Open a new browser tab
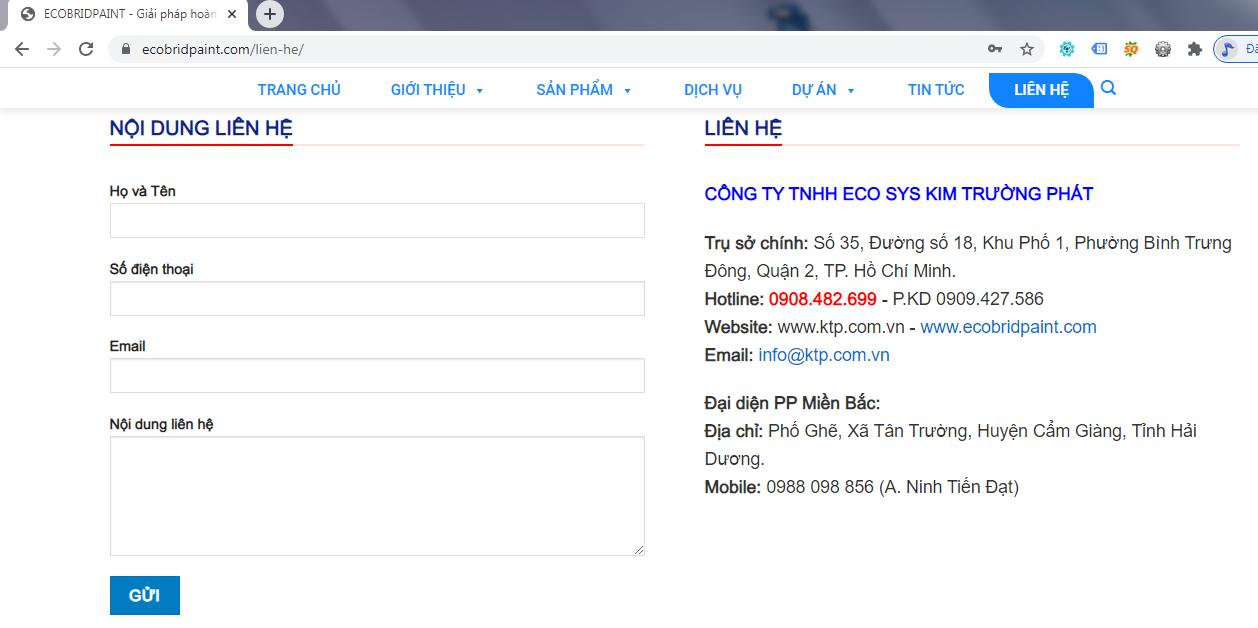This screenshot has width=1258, height=628. (270, 14)
